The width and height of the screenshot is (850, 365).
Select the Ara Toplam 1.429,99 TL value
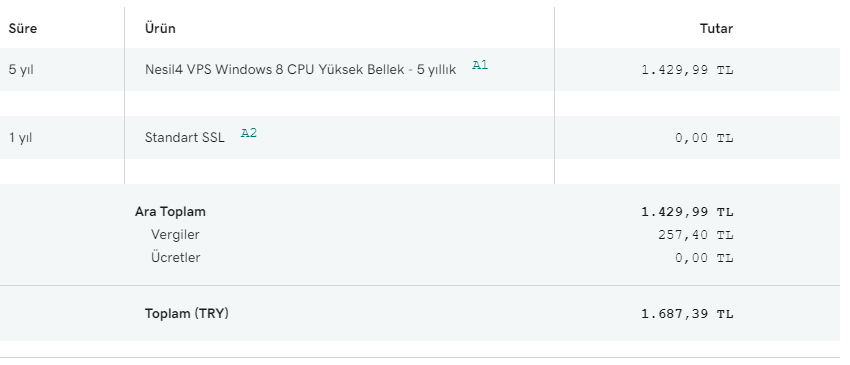click(x=687, y=212)
